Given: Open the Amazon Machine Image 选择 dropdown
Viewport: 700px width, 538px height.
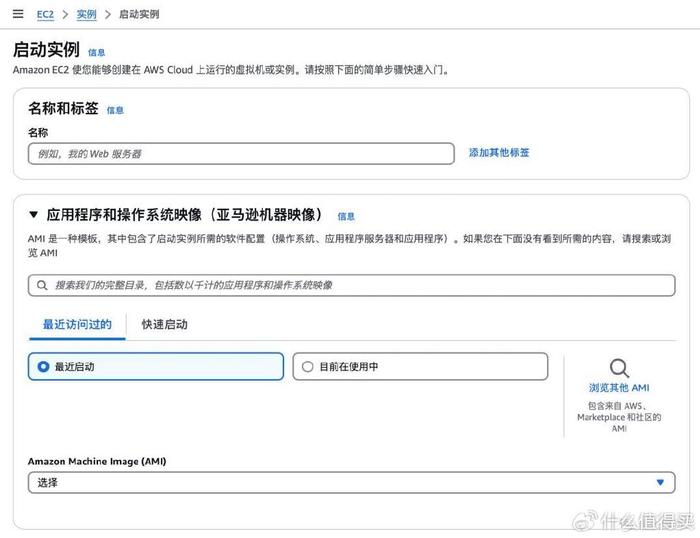Looking at the screenshot, I should (351, 483).
